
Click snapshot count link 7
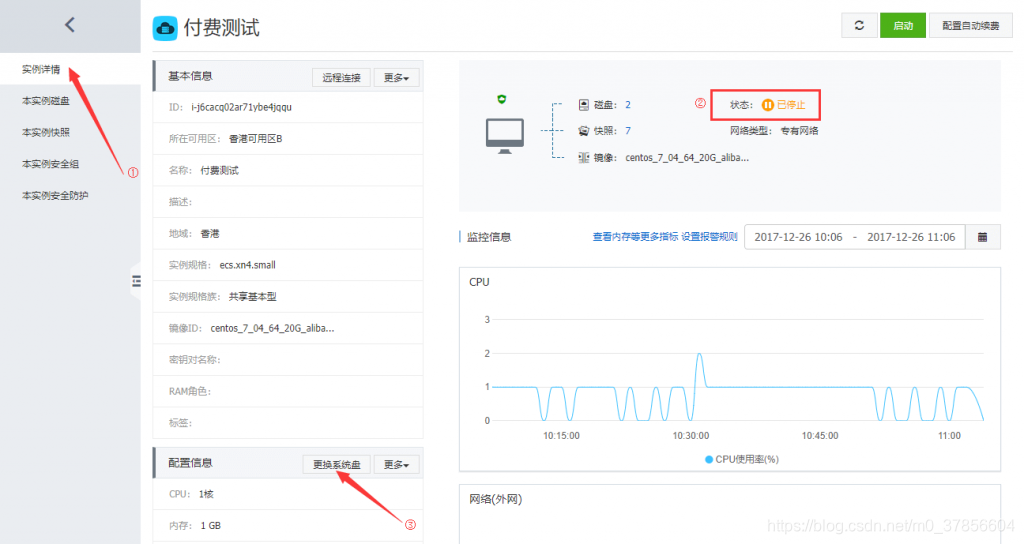628,131
